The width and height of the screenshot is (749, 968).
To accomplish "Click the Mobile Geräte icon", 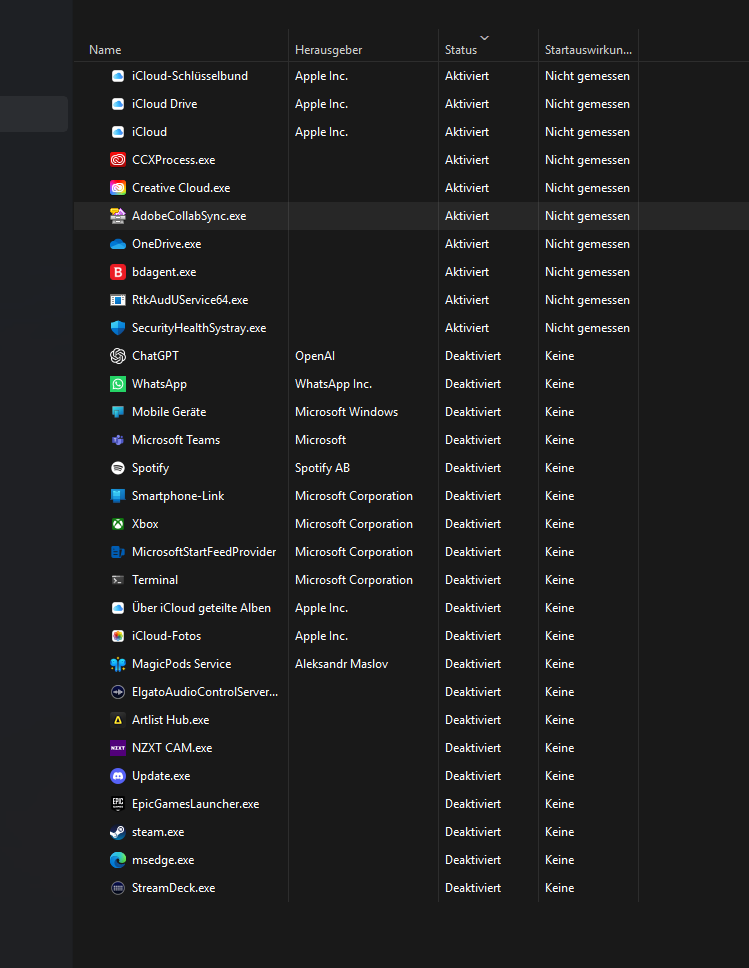I will [x=118, y=412].
